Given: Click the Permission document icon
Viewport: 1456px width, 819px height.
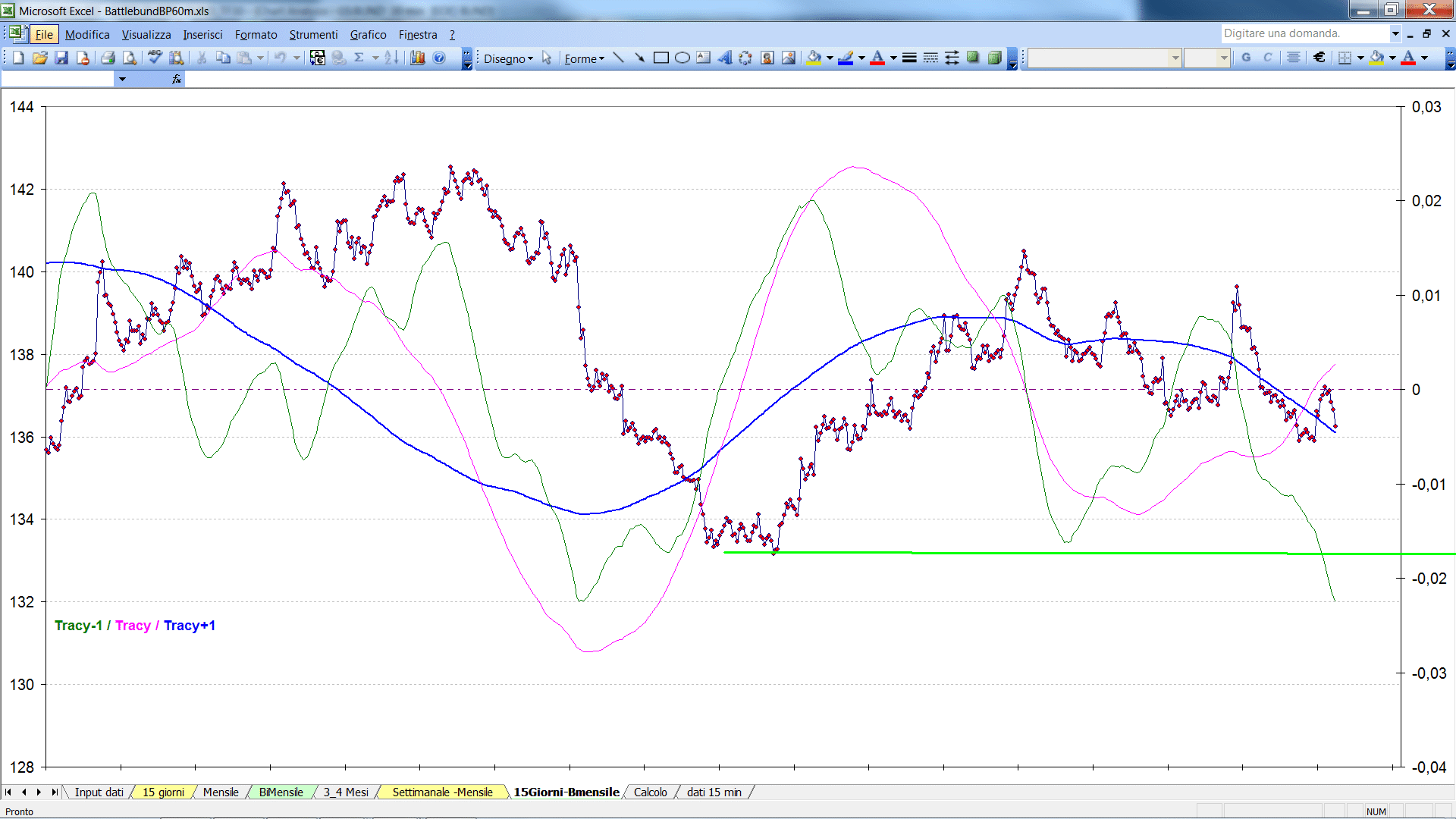Looking at the screenshot, I should pyautogui.click(x=83, y=58).
